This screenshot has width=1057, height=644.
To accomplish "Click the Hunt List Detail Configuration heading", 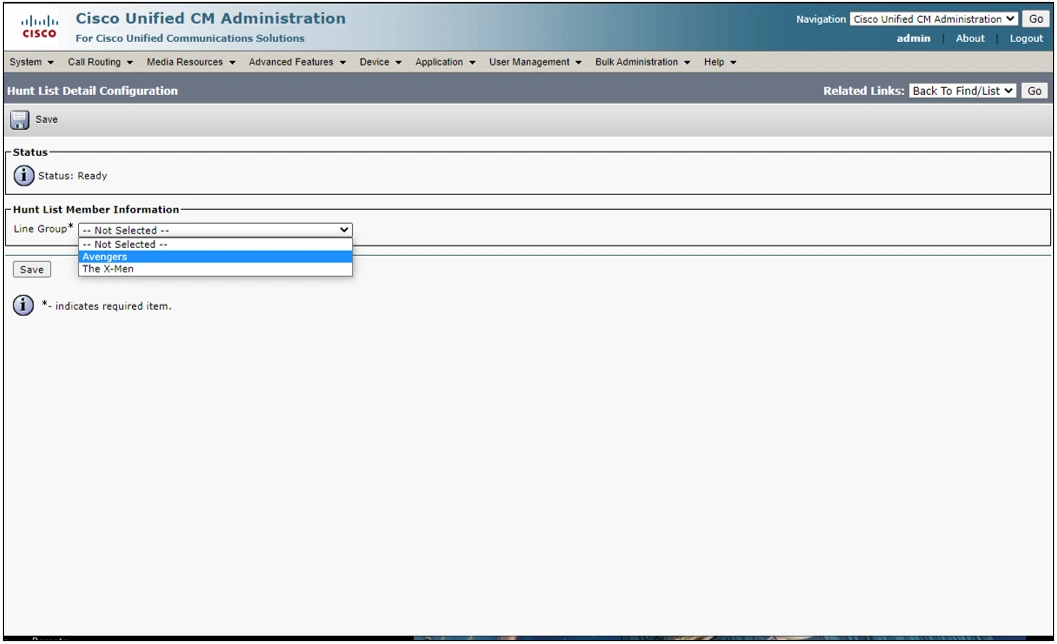I will 92,90.
